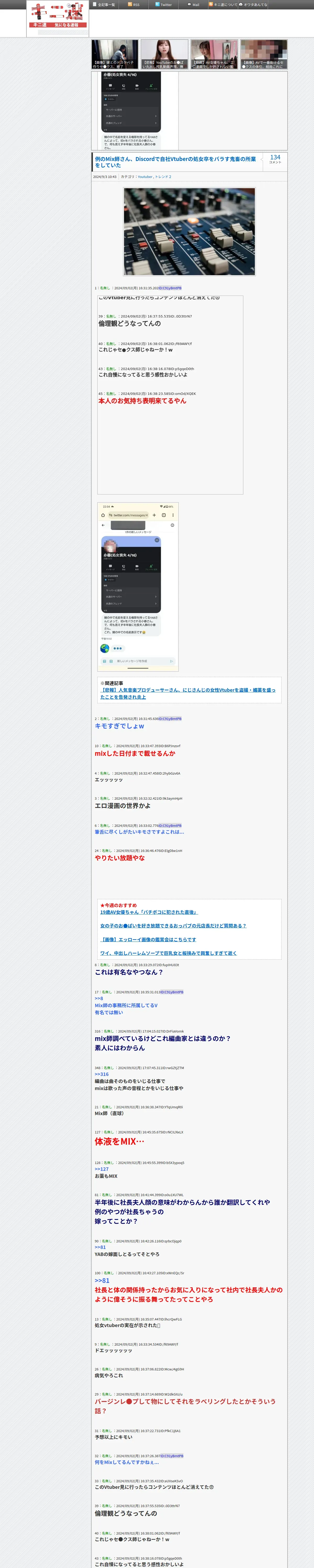Open the Mail menu item

pyautogui.click(x=193, y=4)
